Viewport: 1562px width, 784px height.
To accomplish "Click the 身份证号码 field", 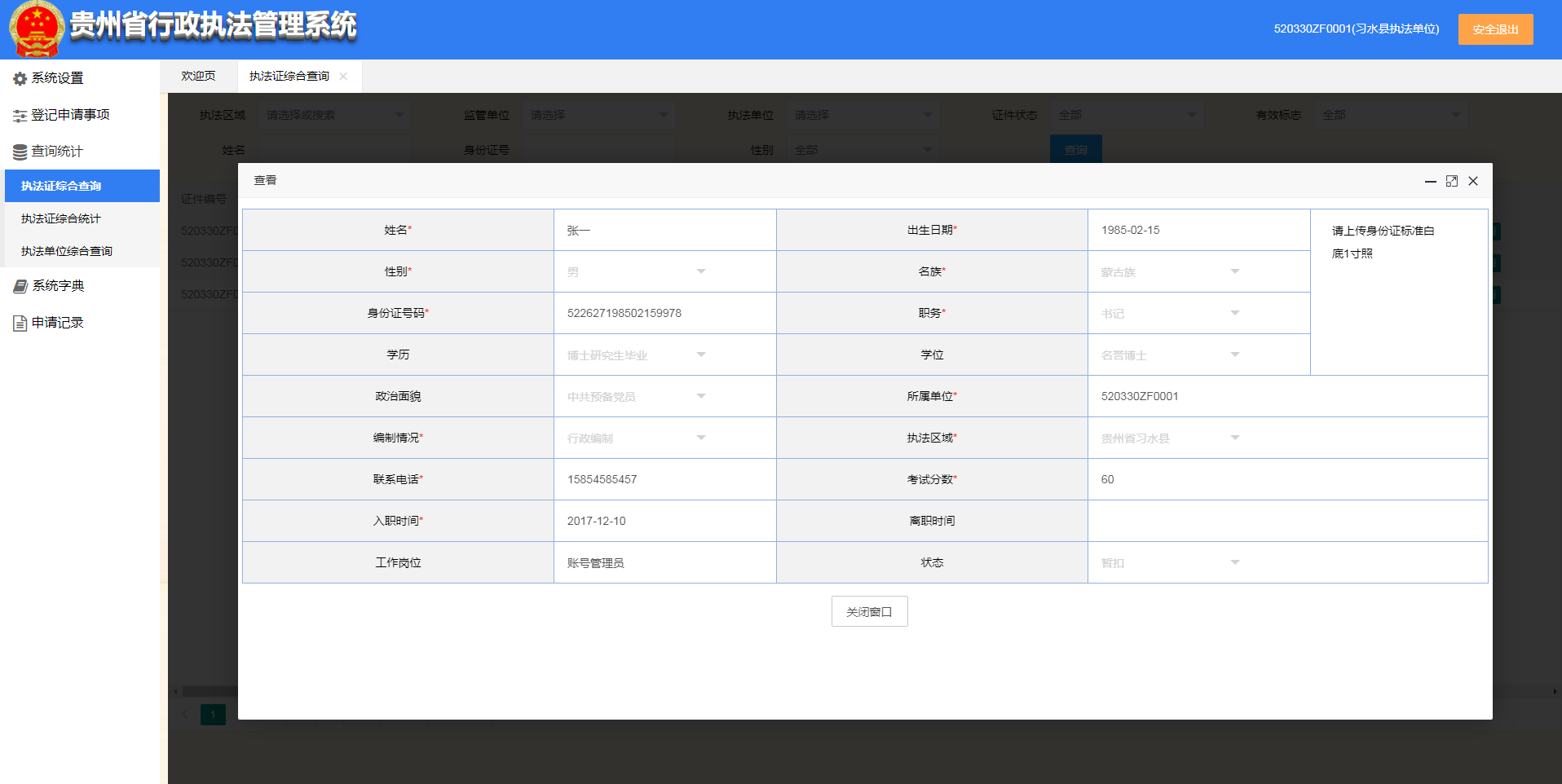I will [665, 313].
